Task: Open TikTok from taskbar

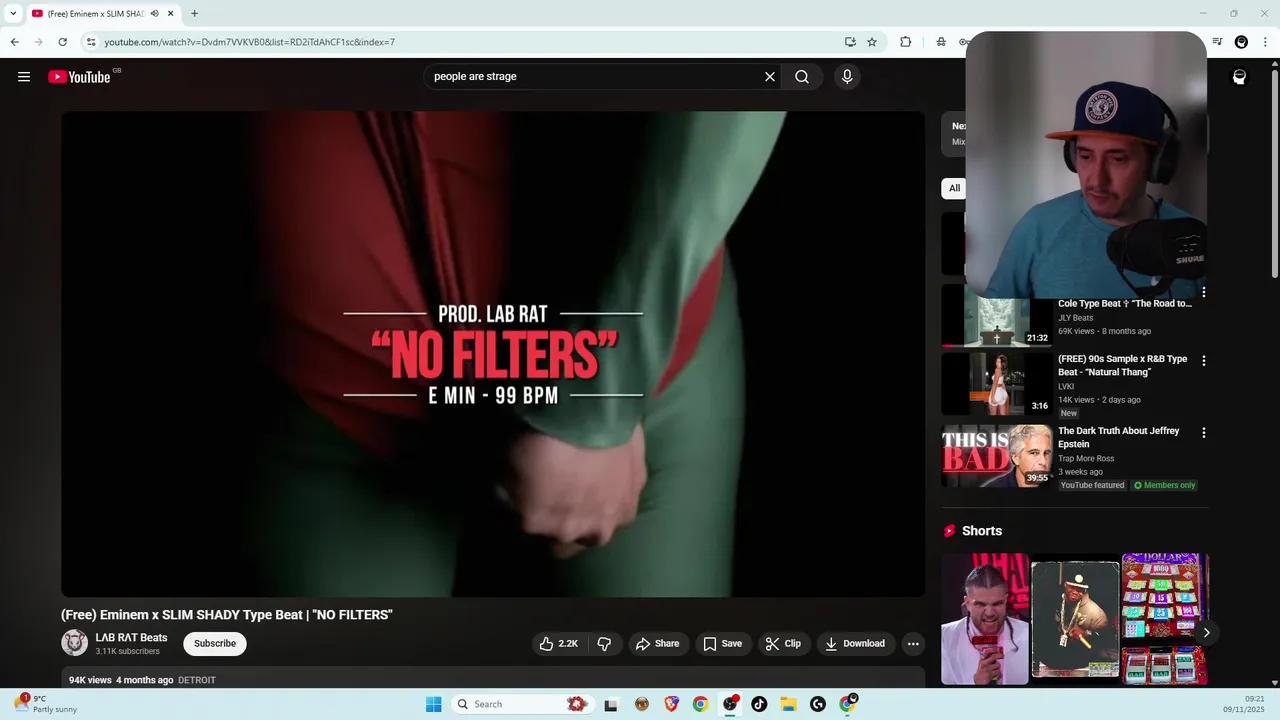Action: click(x=759, y=704)
